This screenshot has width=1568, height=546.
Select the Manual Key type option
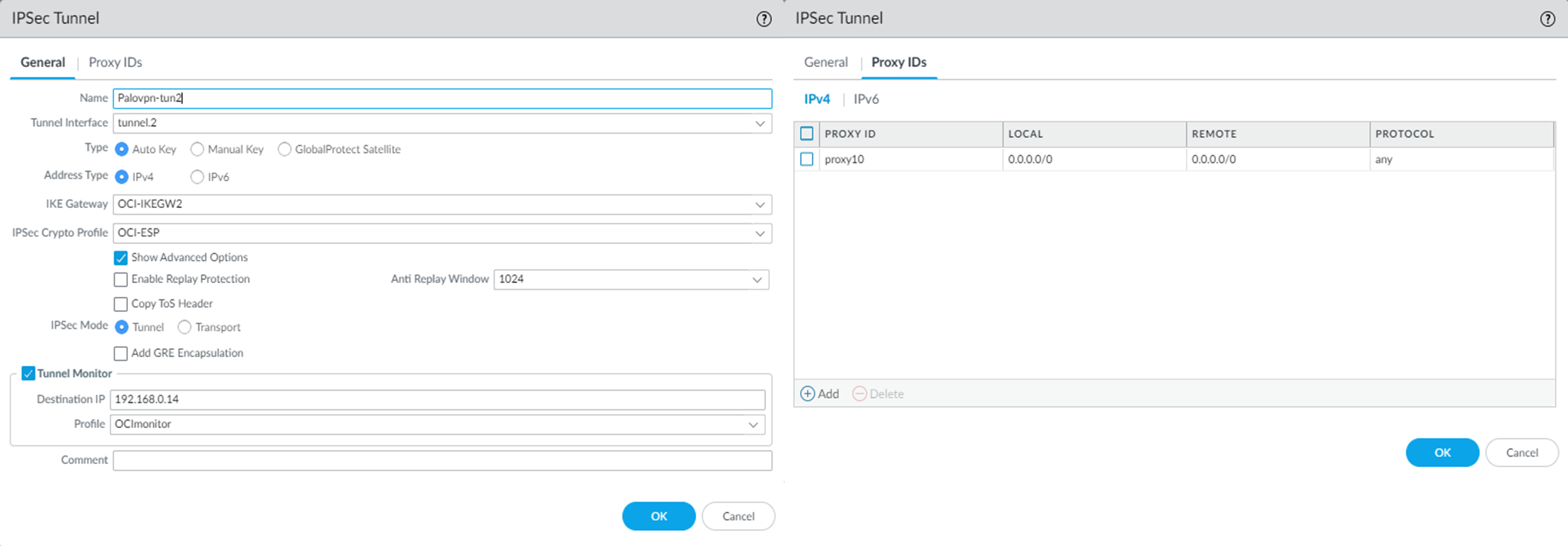[197, 149]
